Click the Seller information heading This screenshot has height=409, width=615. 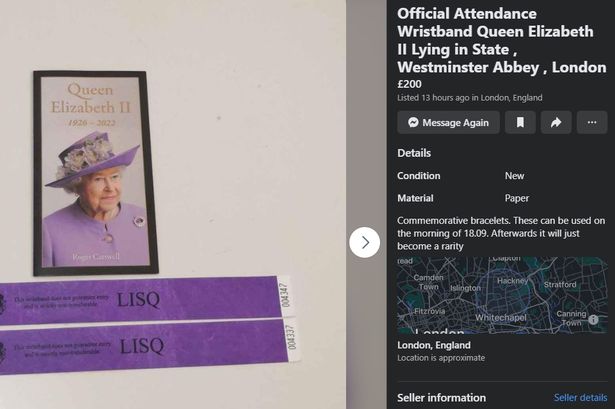point(441,398)
